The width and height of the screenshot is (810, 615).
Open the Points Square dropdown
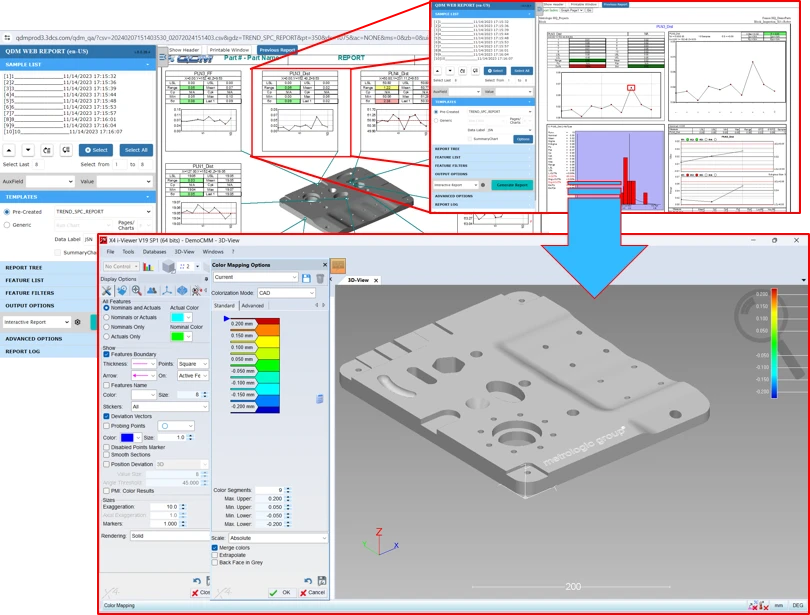193,364
